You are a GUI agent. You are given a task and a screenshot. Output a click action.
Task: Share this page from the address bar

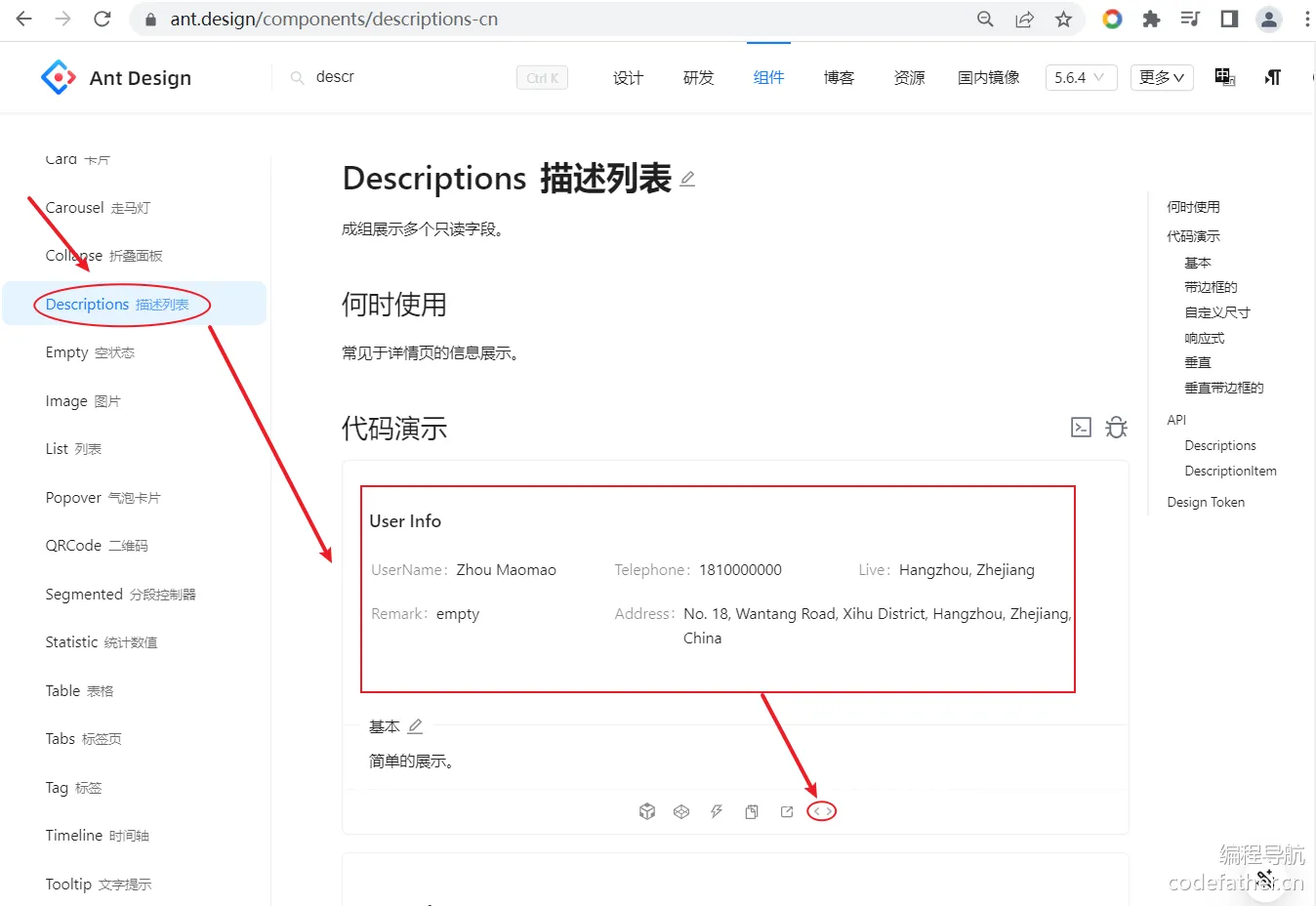point(1024,20)
